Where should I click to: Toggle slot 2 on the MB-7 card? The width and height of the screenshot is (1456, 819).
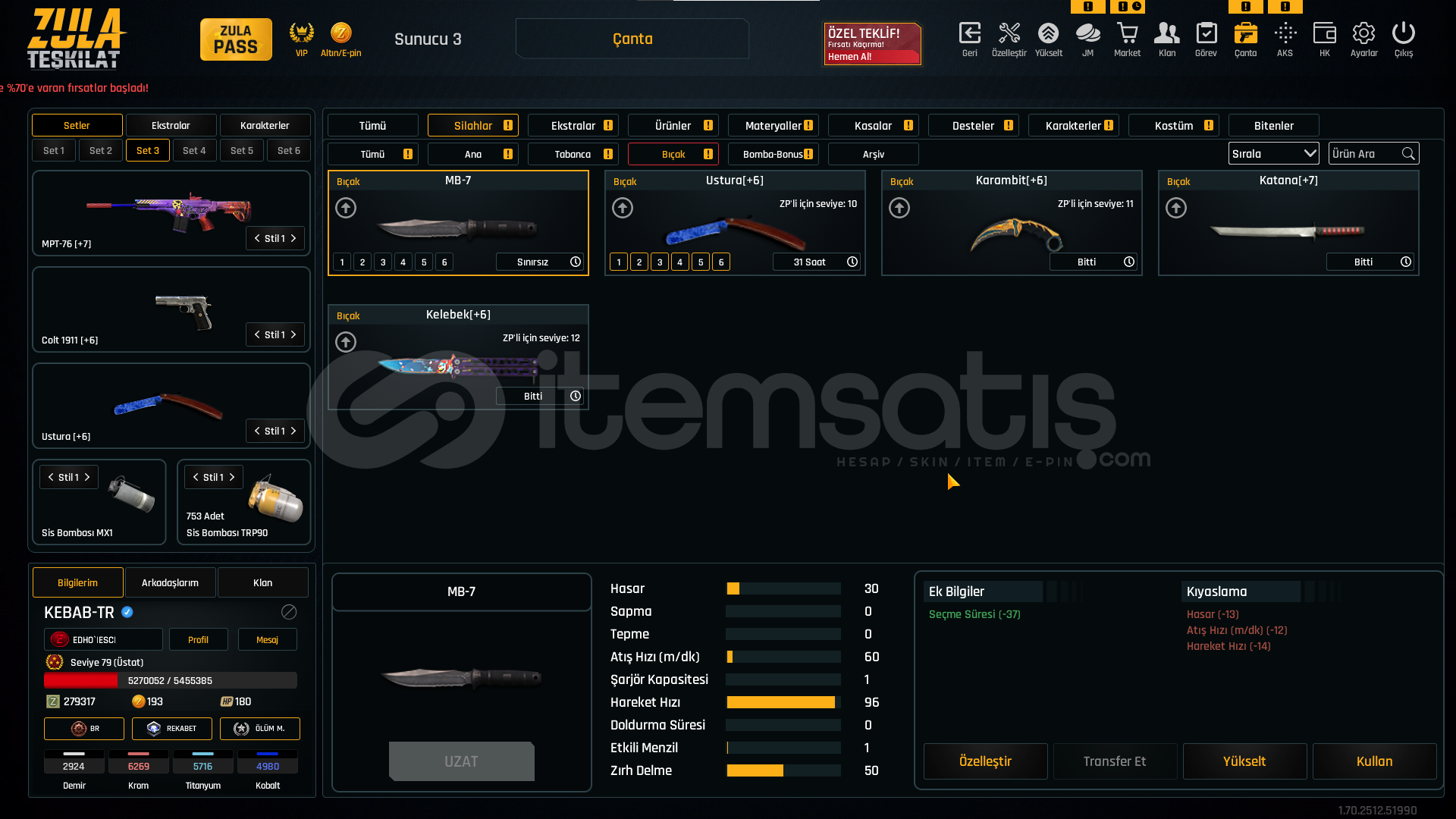pos(362,262)
